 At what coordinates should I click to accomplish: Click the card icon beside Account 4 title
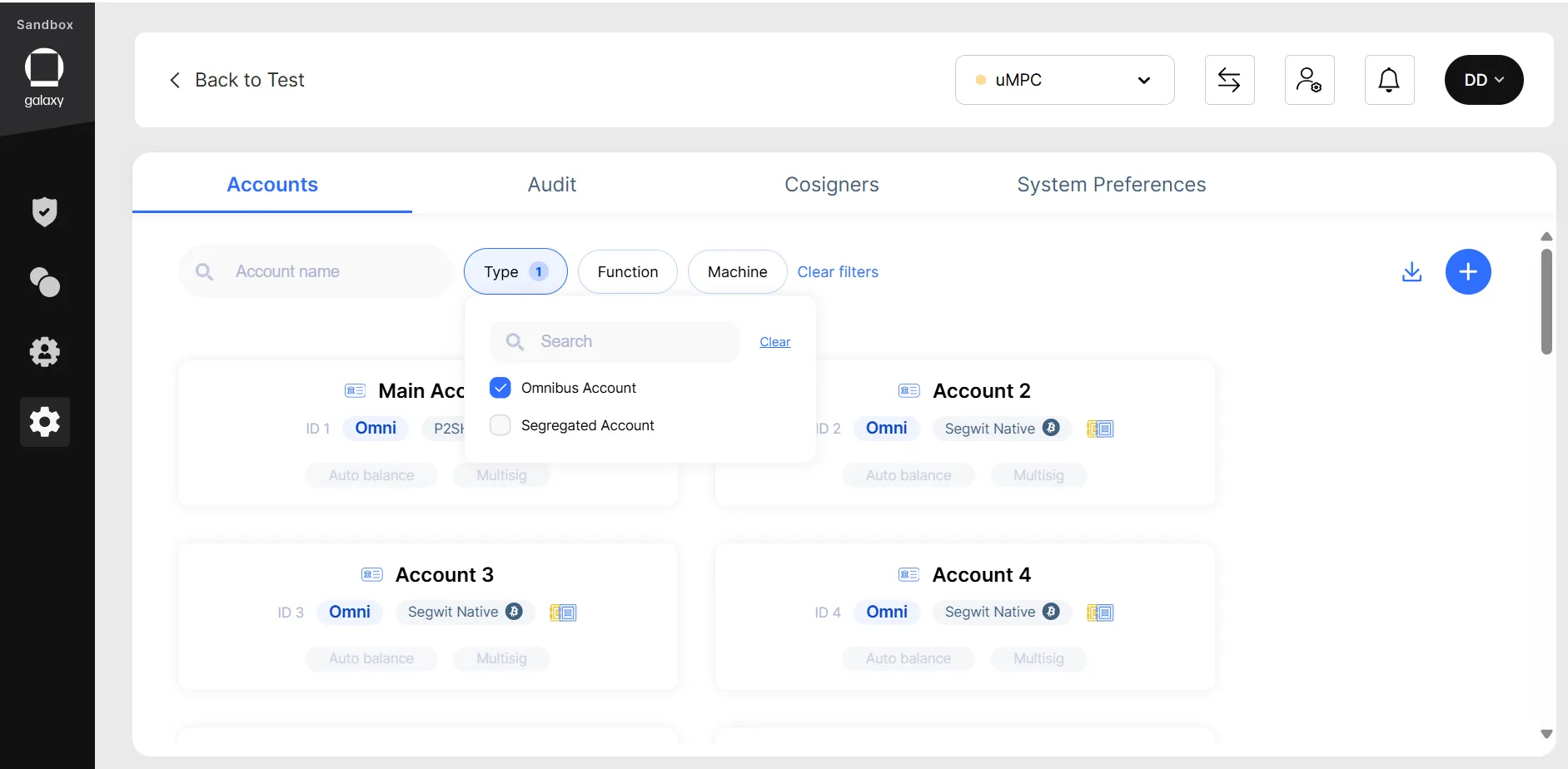908,574
